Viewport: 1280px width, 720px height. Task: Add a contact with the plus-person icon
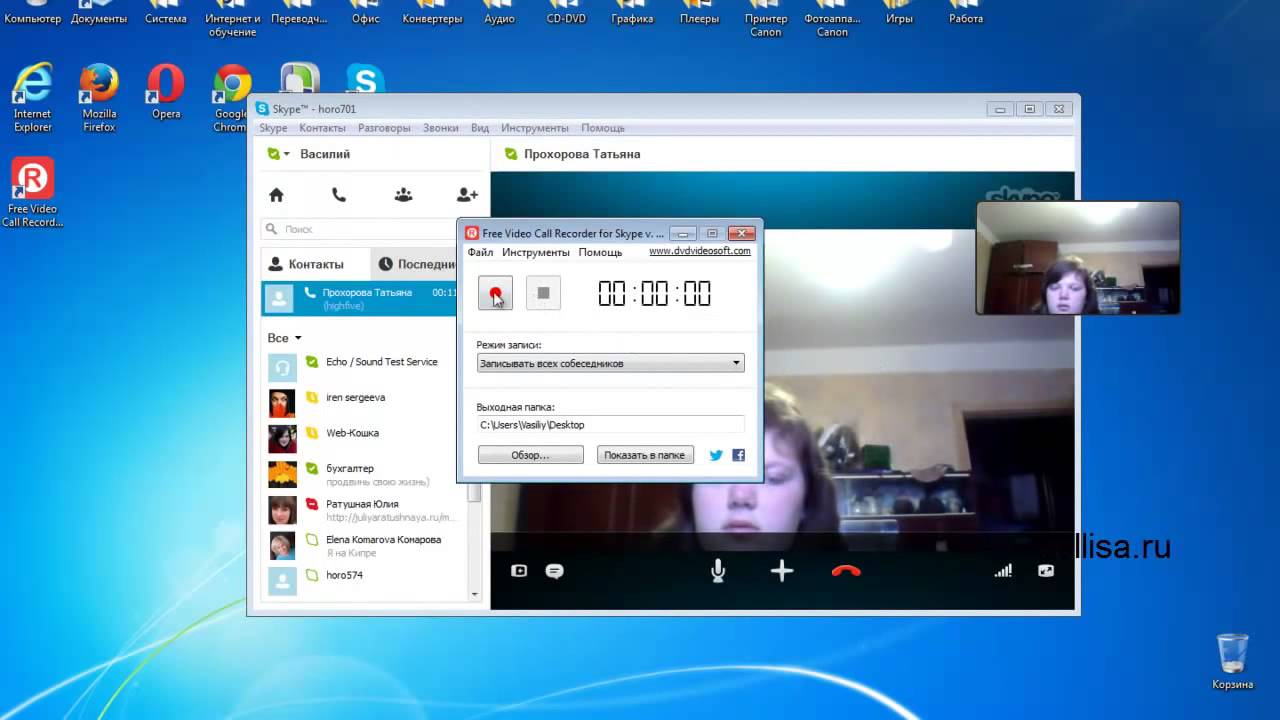coord(467,195)
